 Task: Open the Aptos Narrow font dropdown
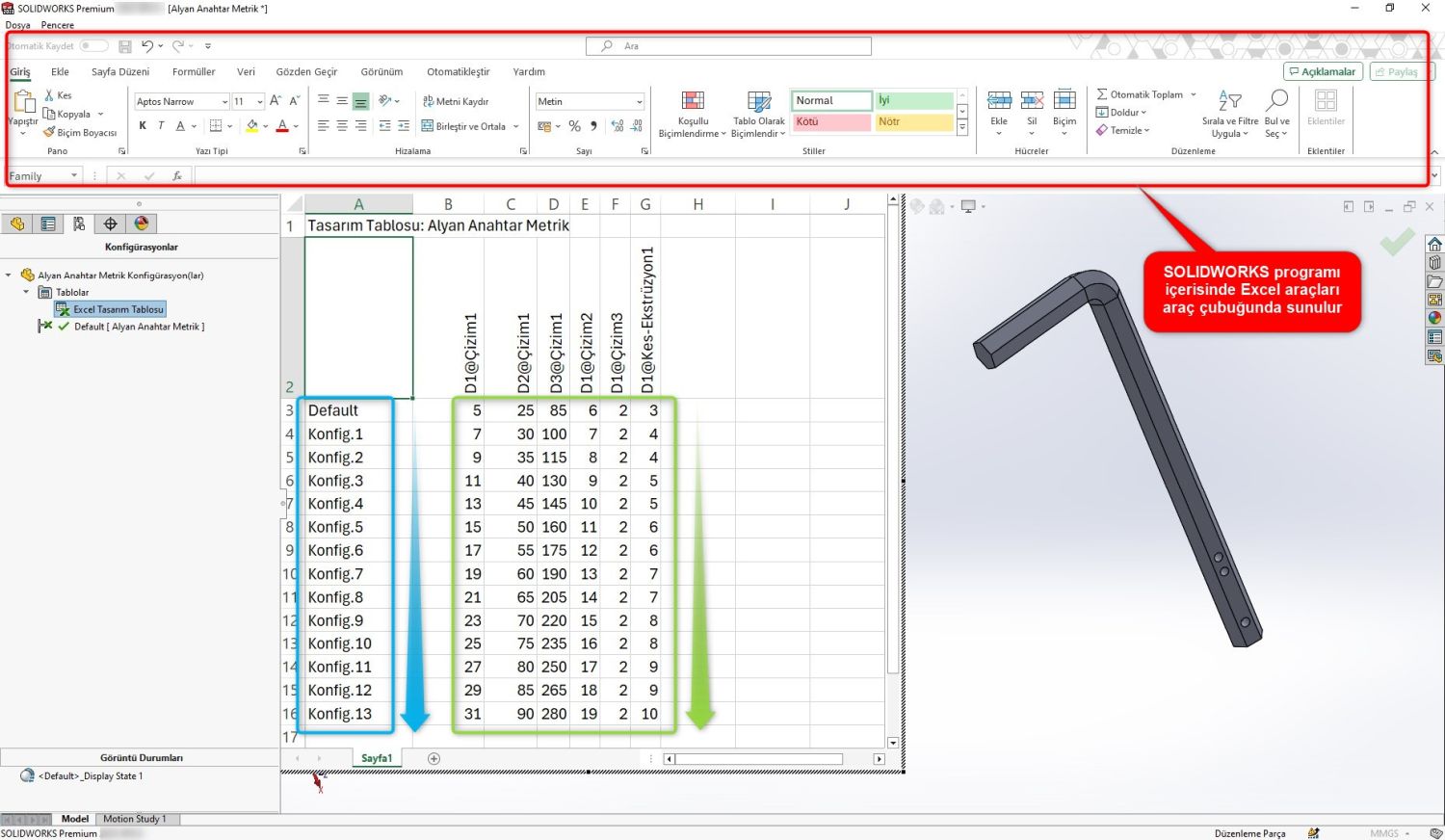pos(224,102)
